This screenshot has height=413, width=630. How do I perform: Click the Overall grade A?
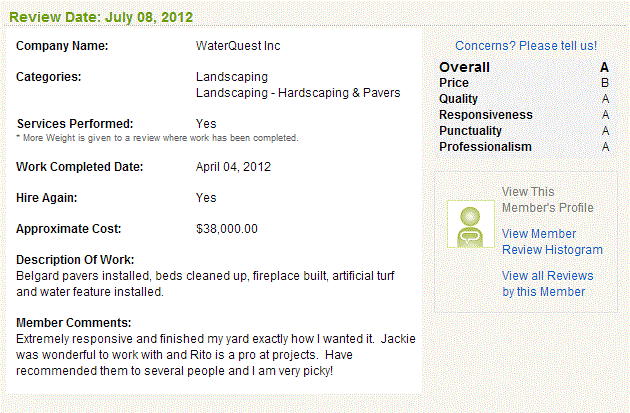point(604,67)
